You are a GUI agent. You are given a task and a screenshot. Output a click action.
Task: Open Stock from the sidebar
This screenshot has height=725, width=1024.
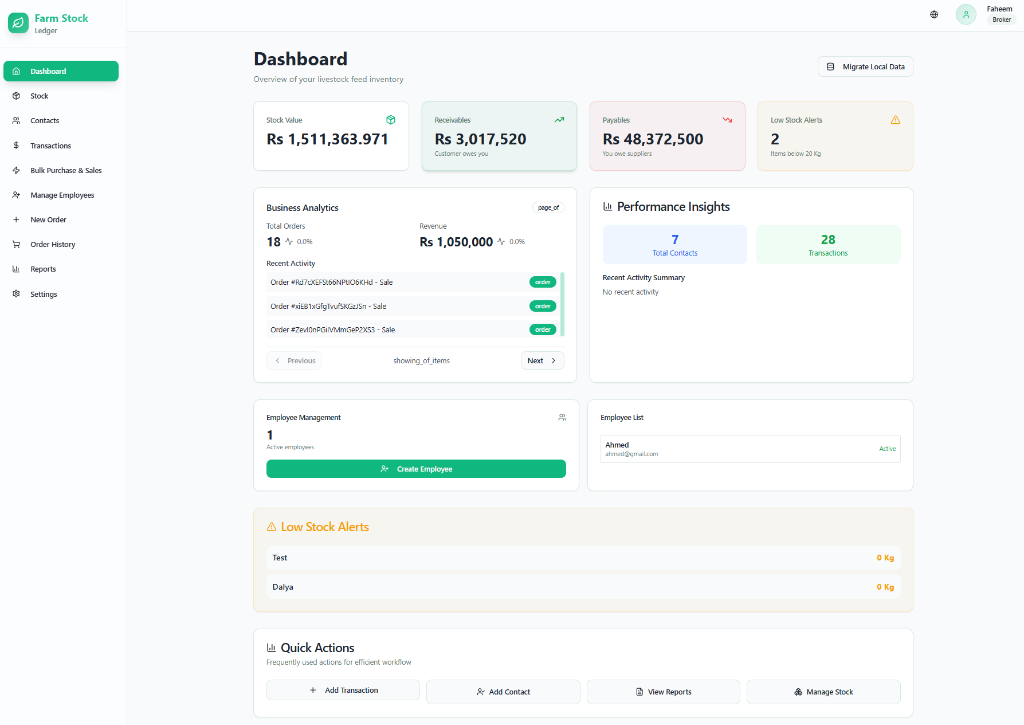(39, 96)
